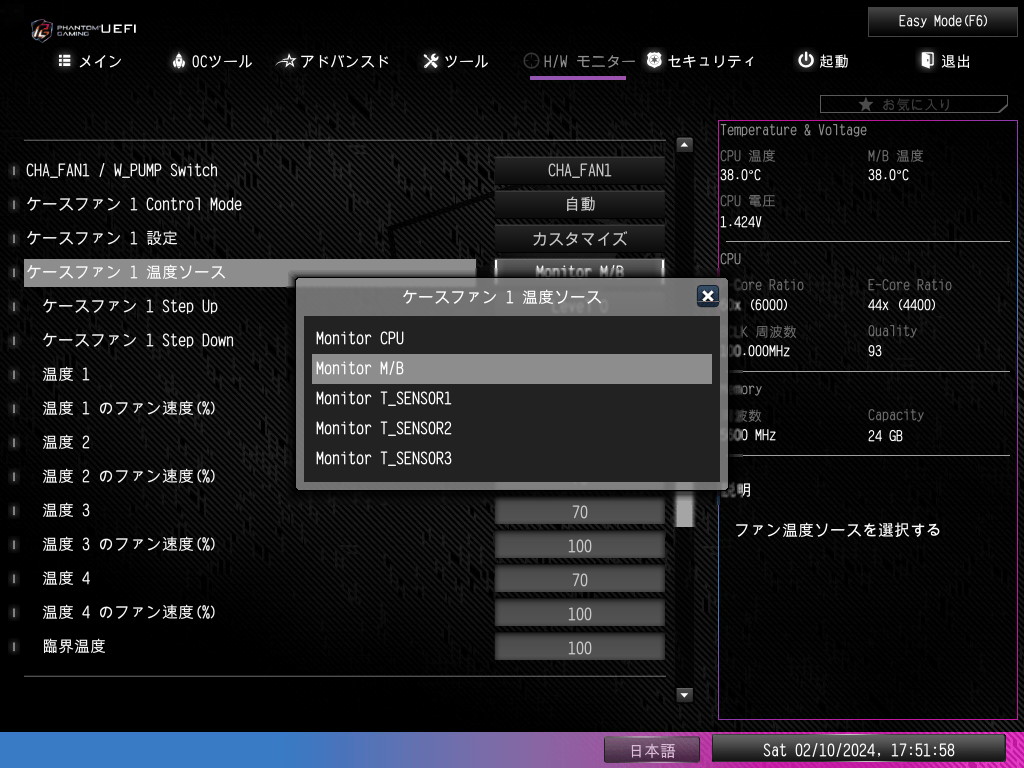Screen dimensions: 1024x768
Task: Click the セキュリティ shield icon
Action: [x=654, y=60]
